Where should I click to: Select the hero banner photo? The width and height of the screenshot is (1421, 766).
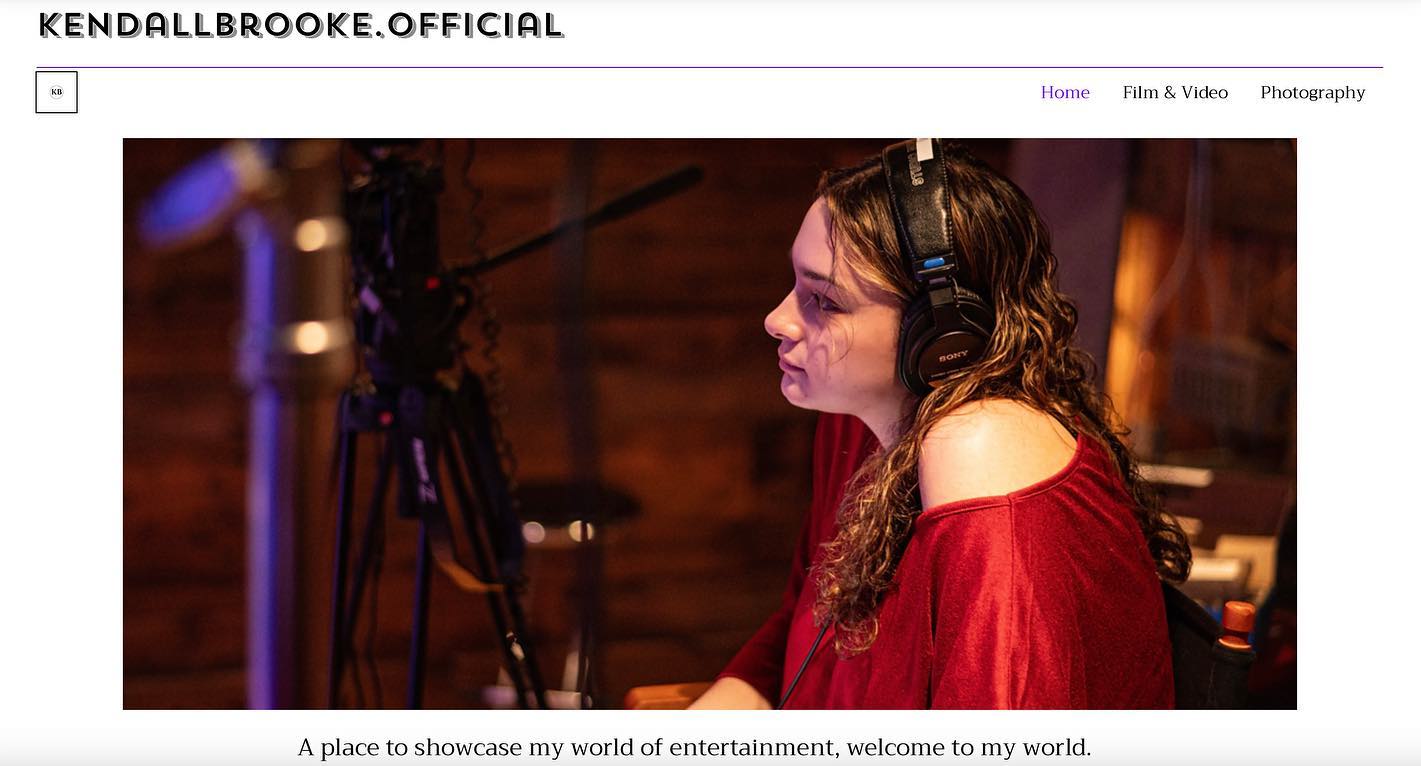709,424
